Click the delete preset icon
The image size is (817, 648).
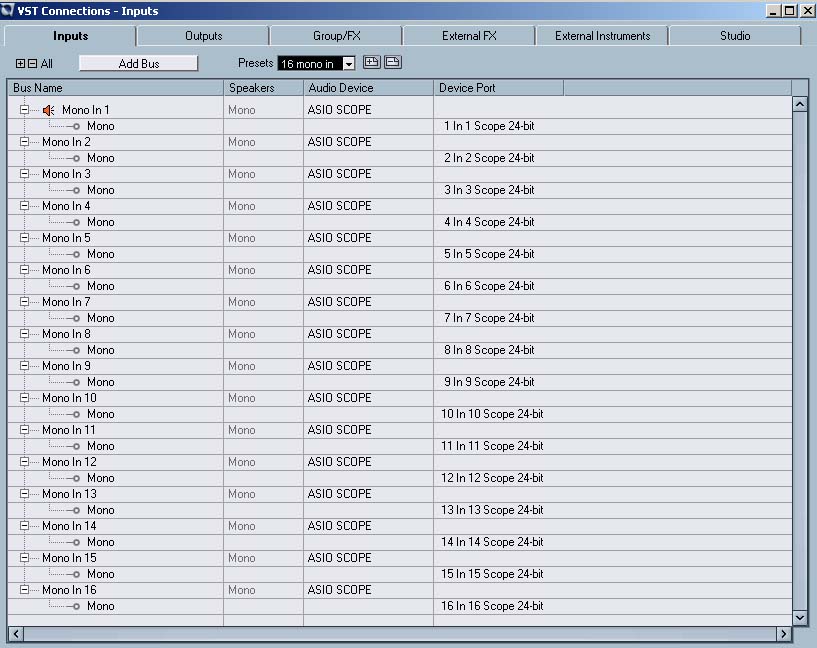pyautogui.click(x=392, y=63)
